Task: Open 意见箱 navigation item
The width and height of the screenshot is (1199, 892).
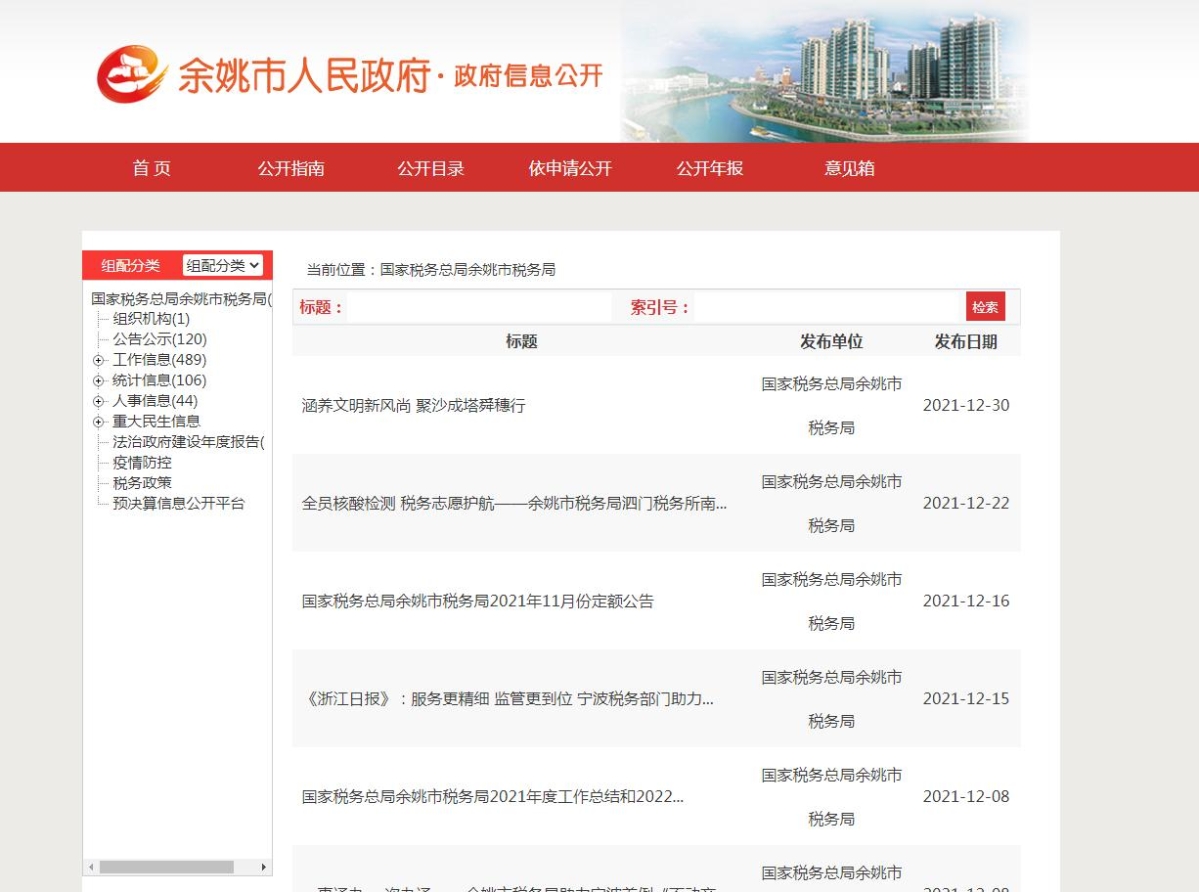Action: coord(850,168)
